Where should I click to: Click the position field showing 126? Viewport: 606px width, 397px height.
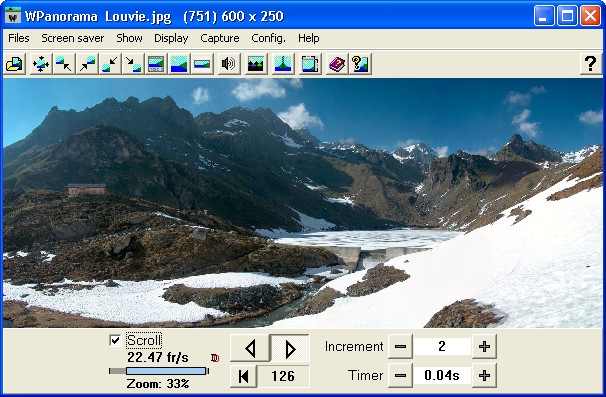(x=283, y=376)
